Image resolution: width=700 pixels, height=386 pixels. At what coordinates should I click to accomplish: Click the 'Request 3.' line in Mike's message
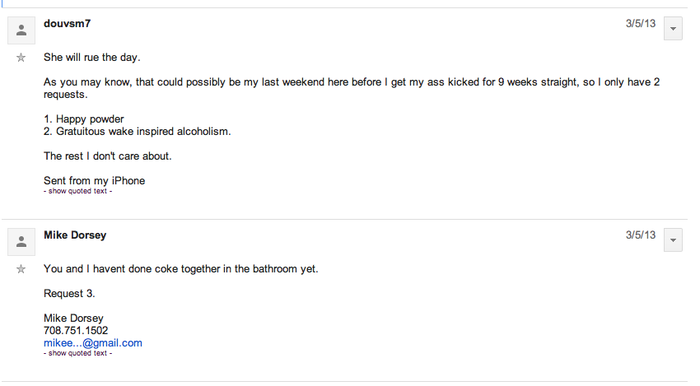coord(69,293)
